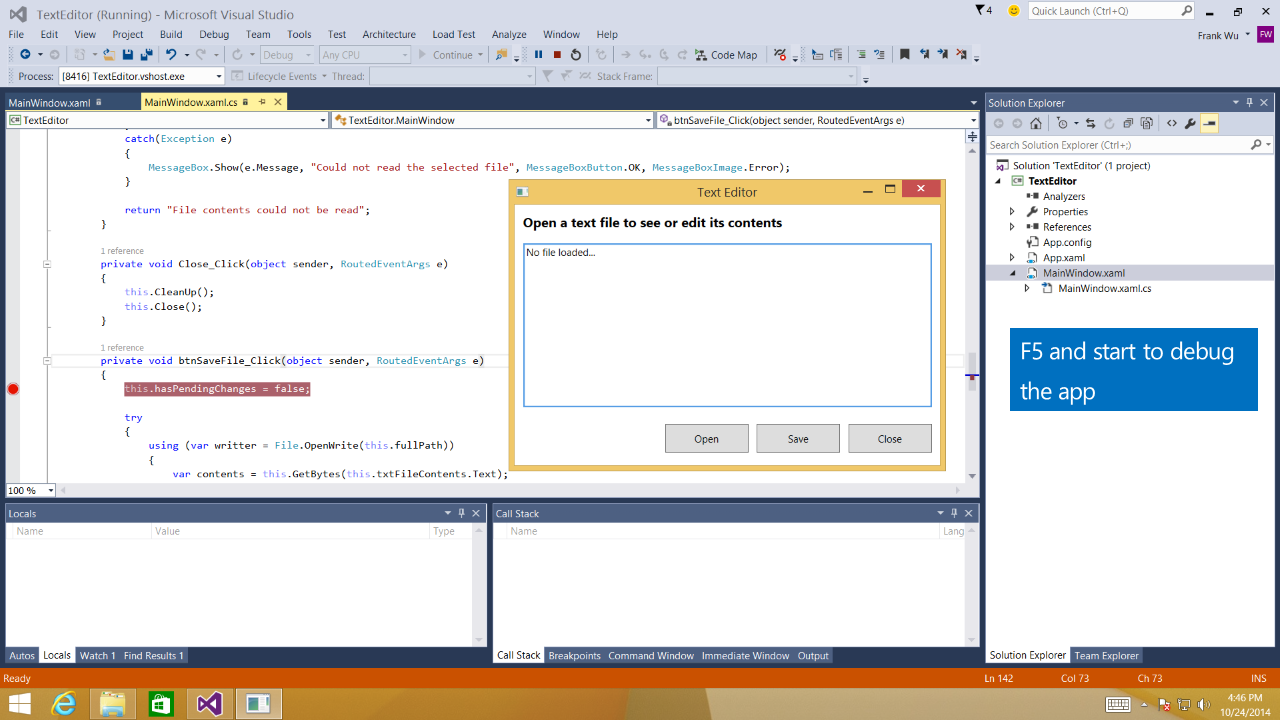Toggle the red breakpoint in the editor margin
The height and width of the screenshot is (720, 1280).
click(13, 389)
